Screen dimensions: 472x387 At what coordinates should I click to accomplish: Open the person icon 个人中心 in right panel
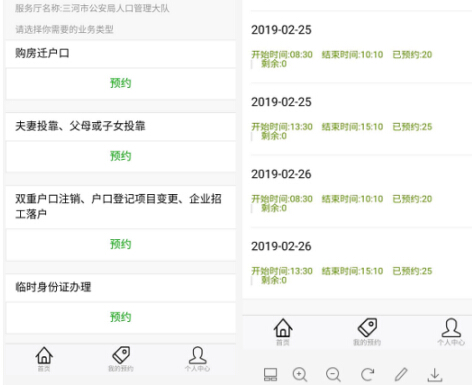451,328
